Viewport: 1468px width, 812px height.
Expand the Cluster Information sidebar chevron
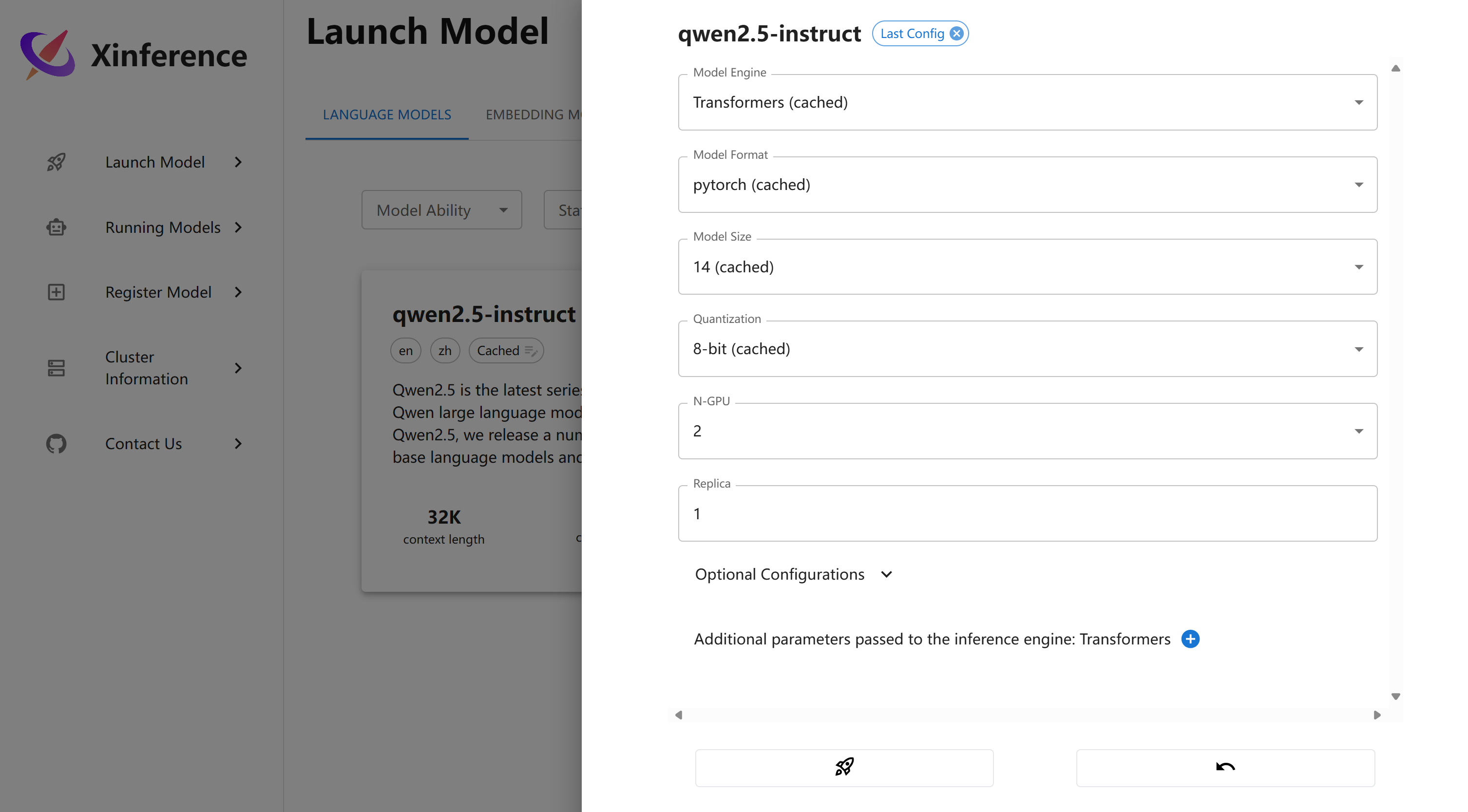(238, 368)
